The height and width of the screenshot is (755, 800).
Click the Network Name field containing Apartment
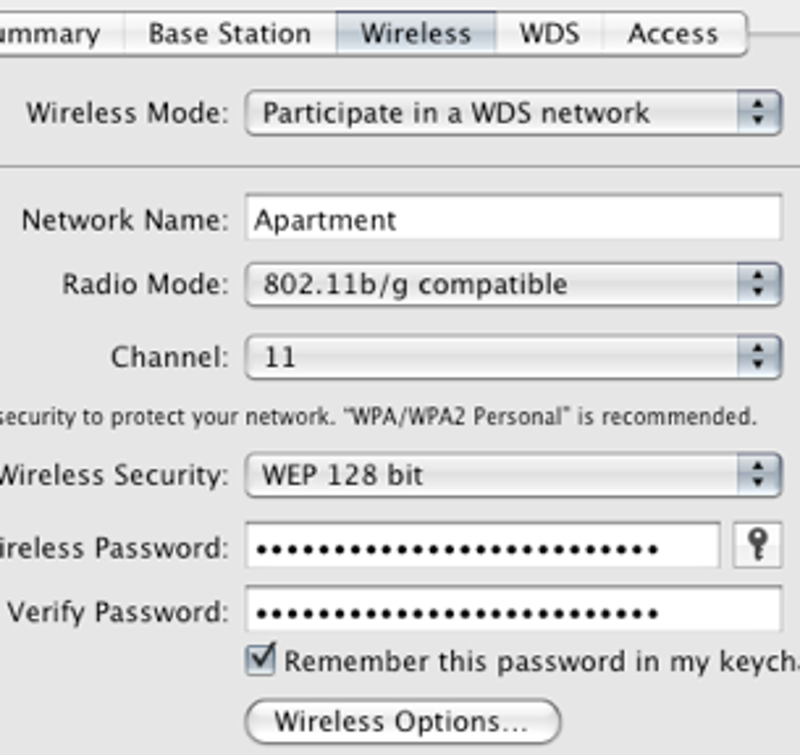pos(513,217)
